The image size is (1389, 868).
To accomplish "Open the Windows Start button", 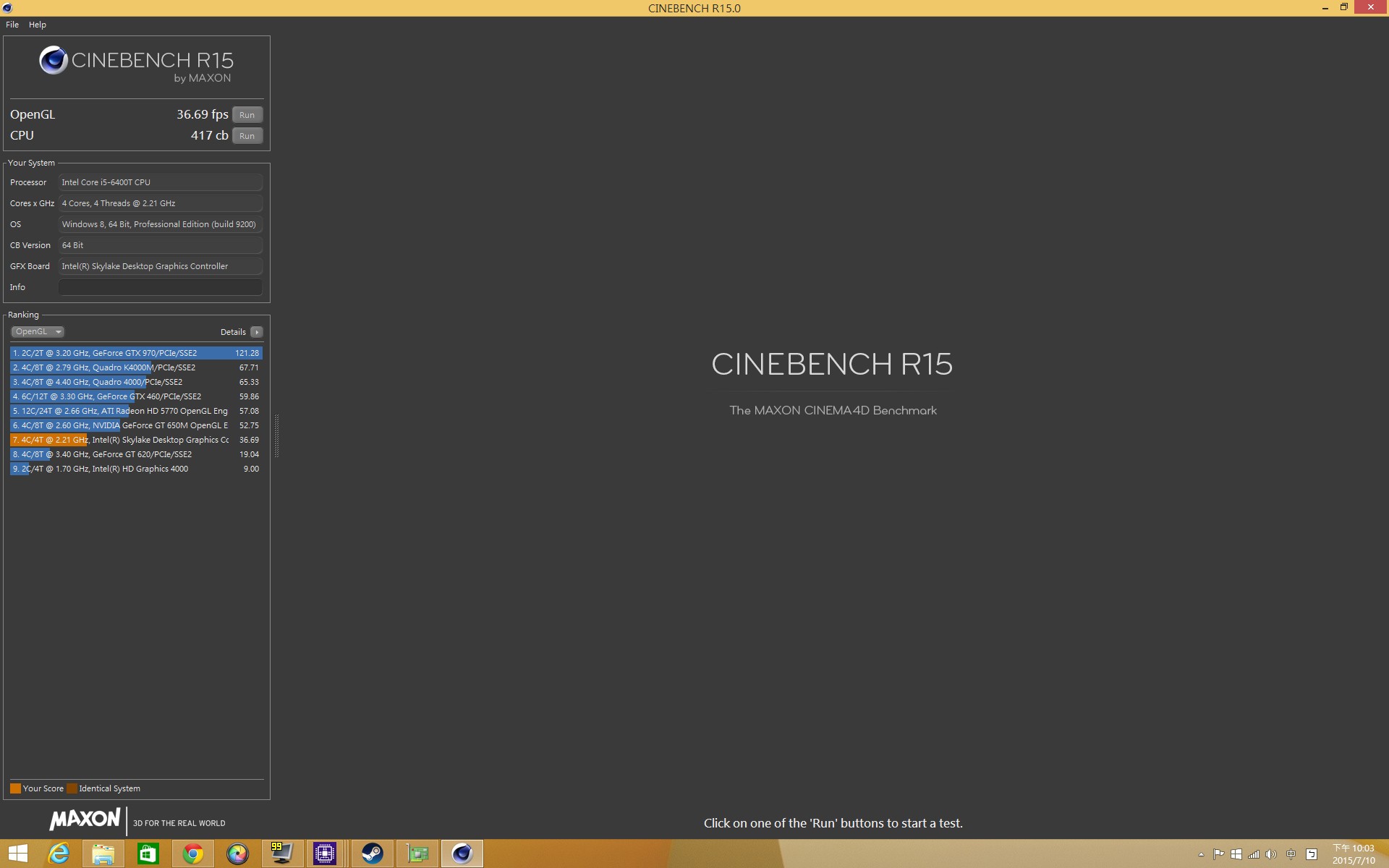I will [17, 854].
